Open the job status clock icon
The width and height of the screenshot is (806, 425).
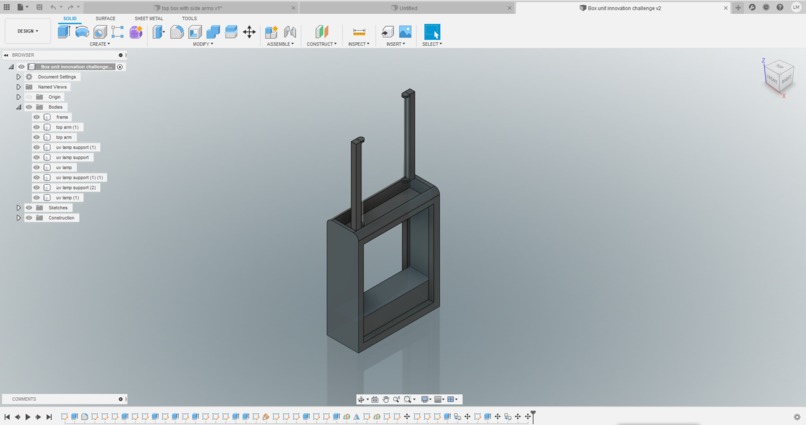766,8
